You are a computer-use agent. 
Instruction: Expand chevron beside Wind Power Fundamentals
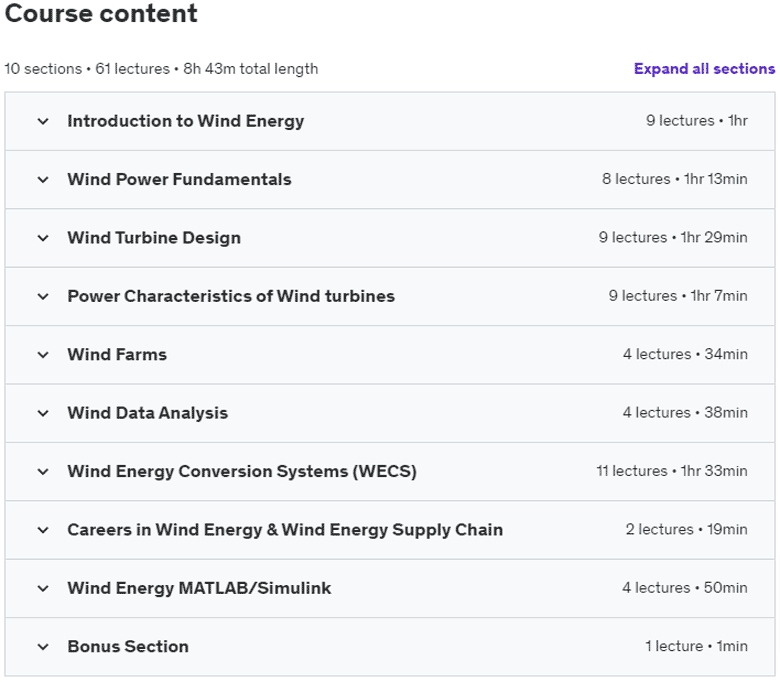click(x=43, y=180)
